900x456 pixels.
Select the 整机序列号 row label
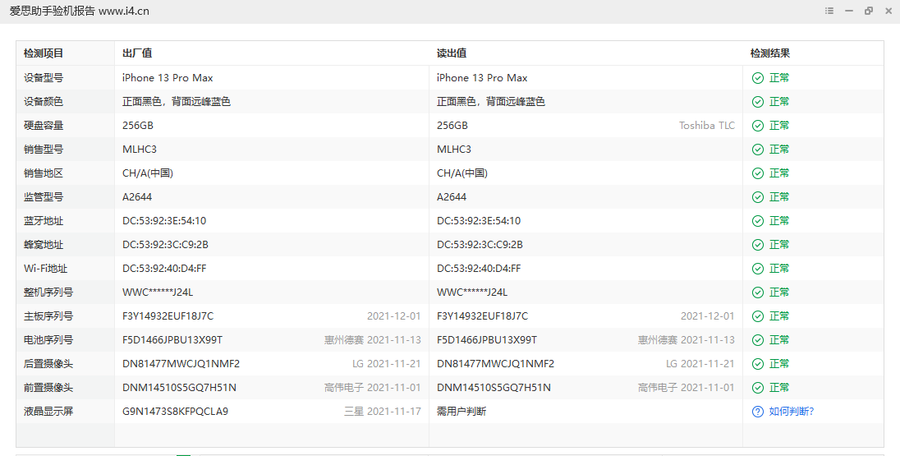click(x=48, y=292)
